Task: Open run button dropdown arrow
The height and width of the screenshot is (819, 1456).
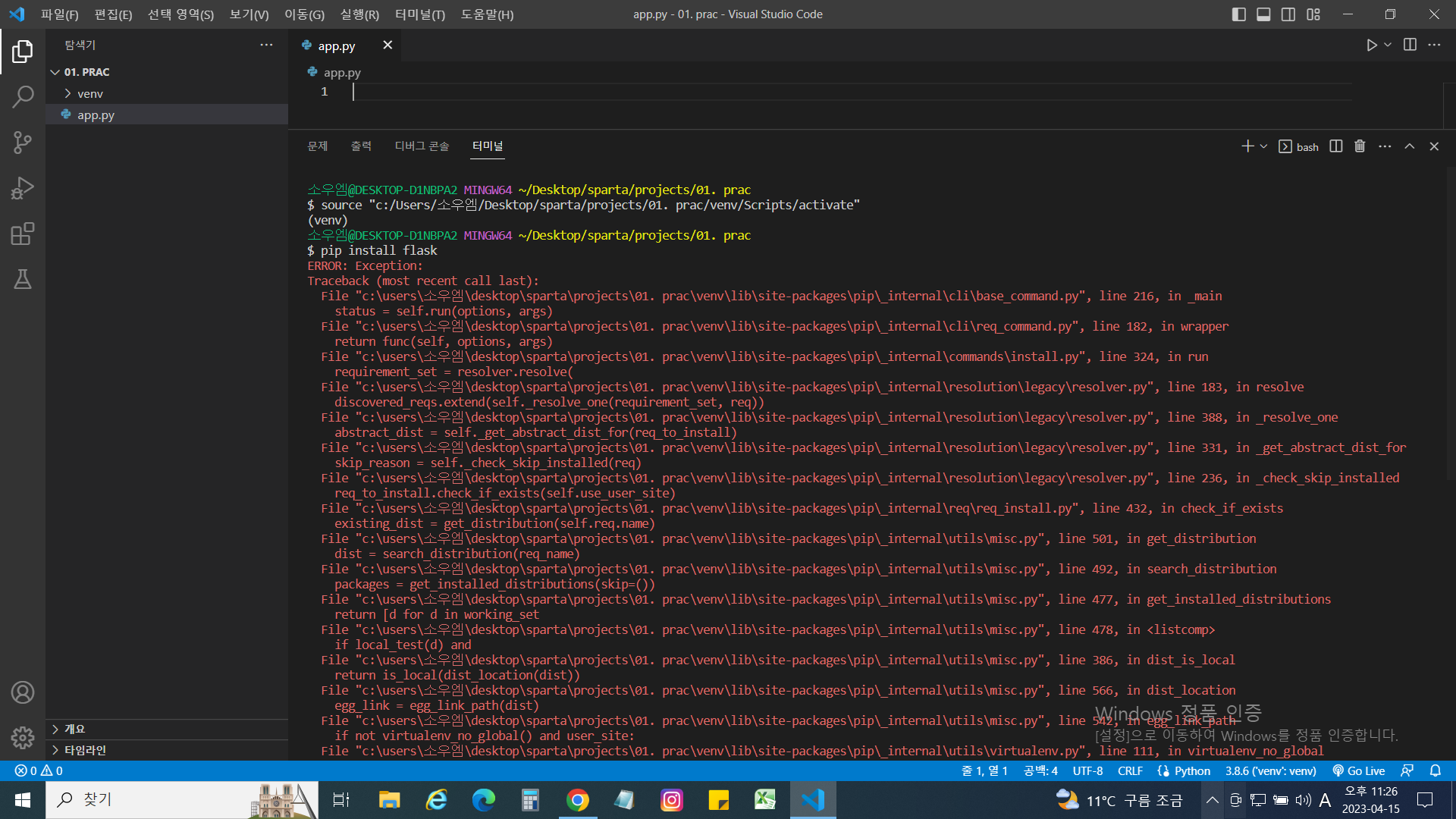Action: click(1388, 45)
